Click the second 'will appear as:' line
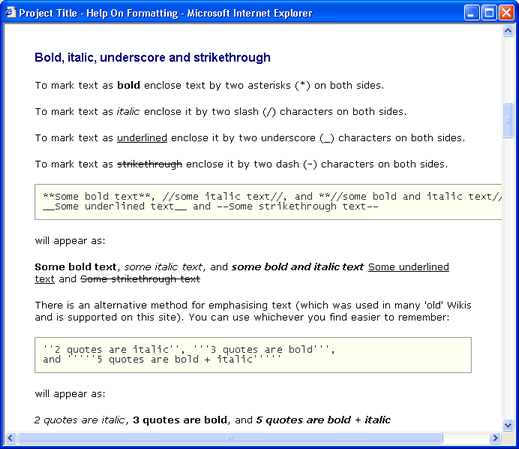Image resolution: width=519 pixels, height=449 pixels. pyautogui.click(x=70, y=394)
